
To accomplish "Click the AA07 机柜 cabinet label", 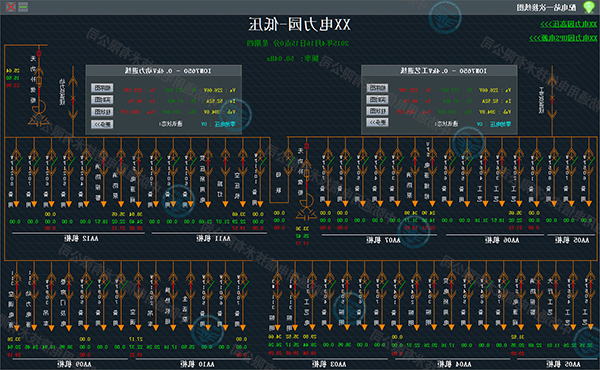I will tap(383, 240).
